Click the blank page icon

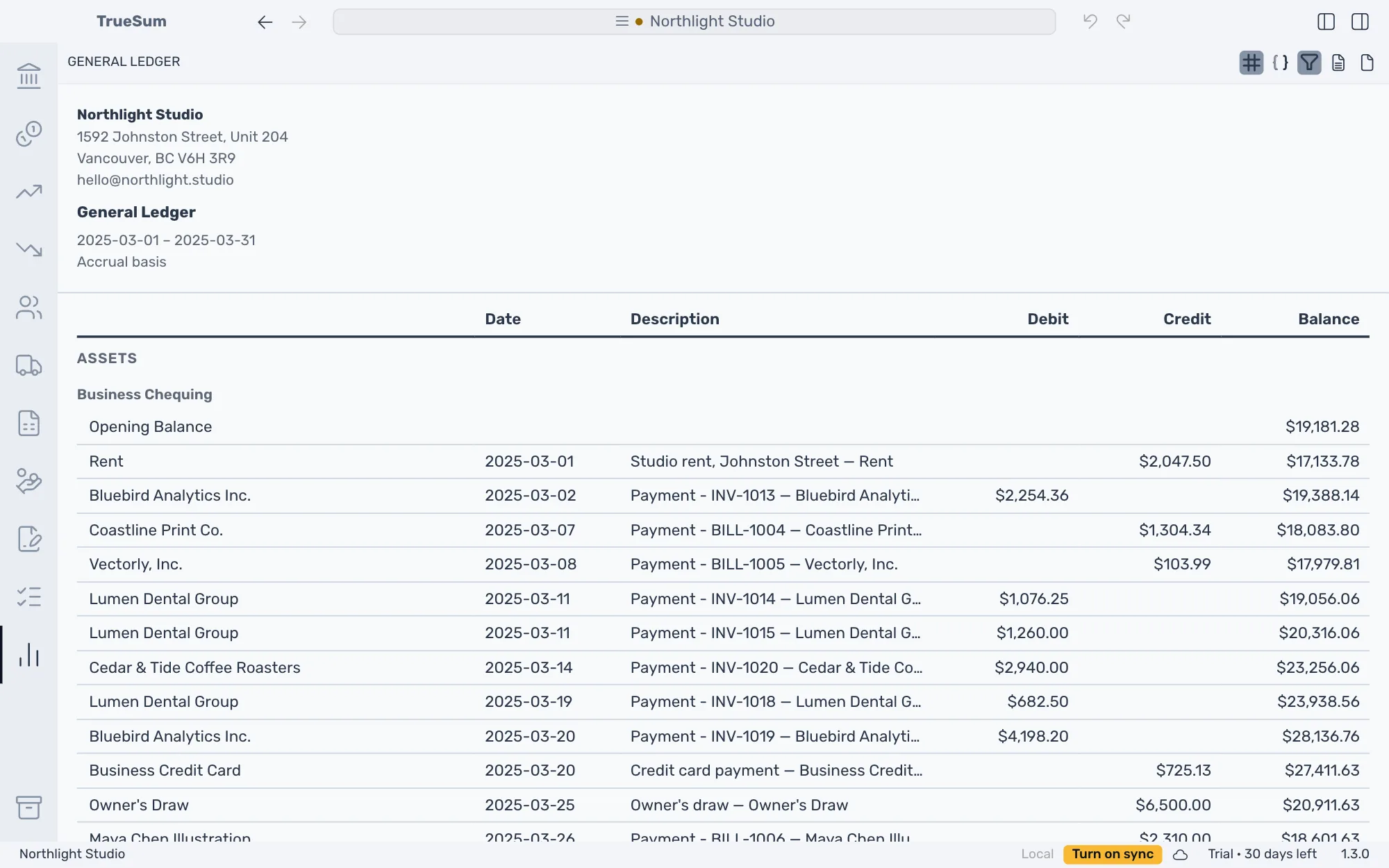[x=1367, y=62]
